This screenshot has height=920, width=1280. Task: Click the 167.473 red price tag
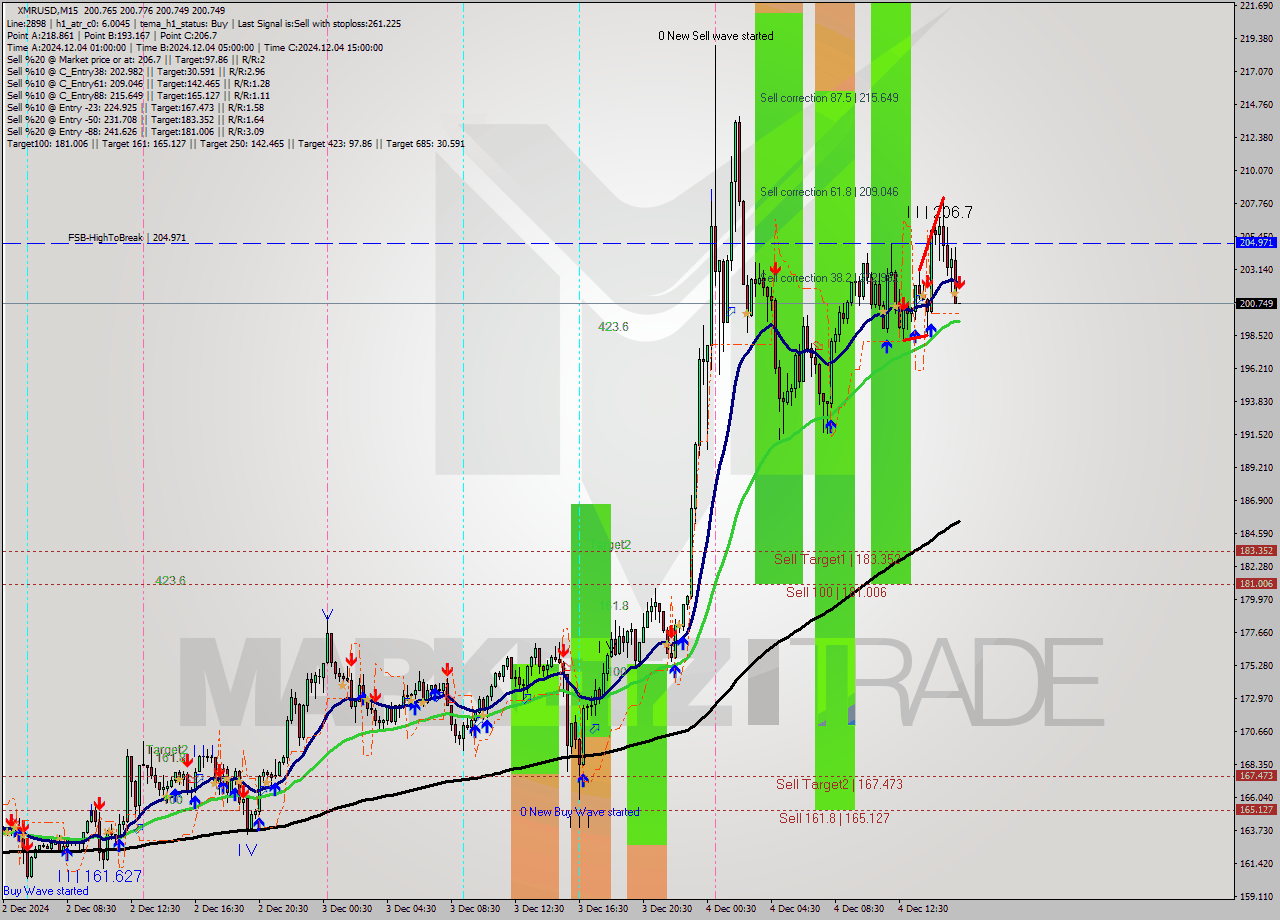pos(1256,776)
